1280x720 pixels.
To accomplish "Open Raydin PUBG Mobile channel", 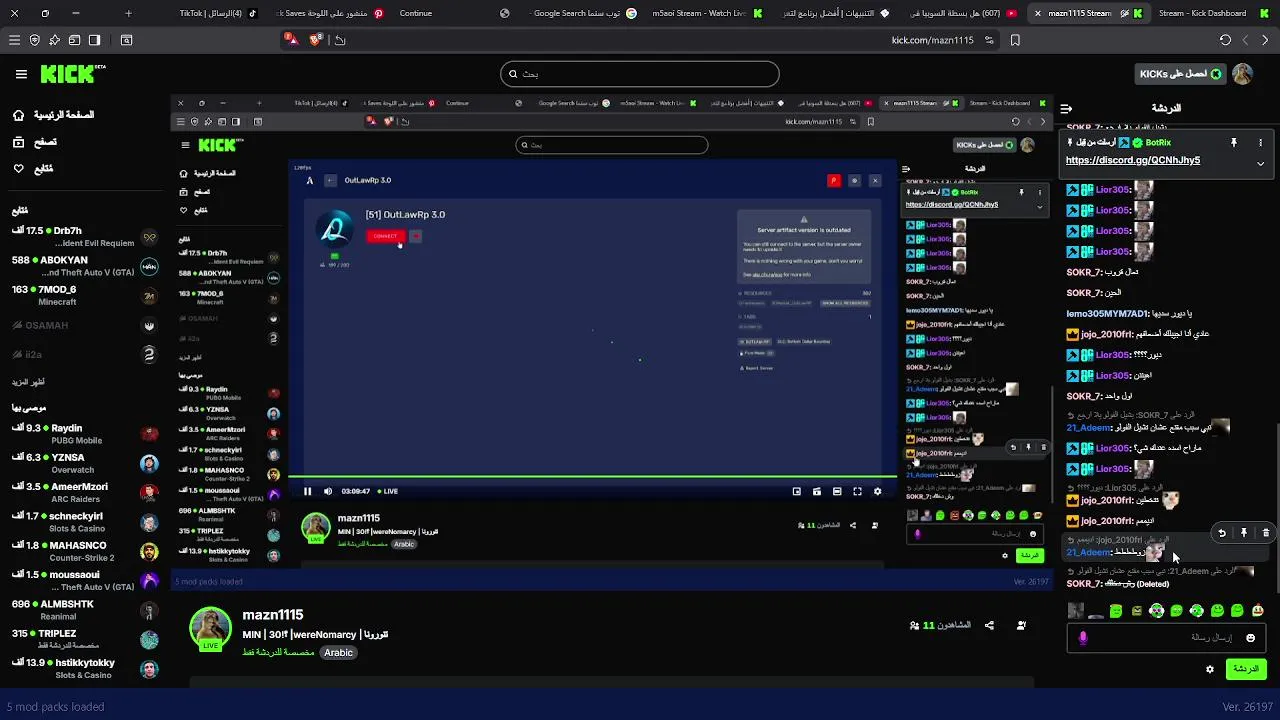I will pyautogui.click(x=85, y=434).
